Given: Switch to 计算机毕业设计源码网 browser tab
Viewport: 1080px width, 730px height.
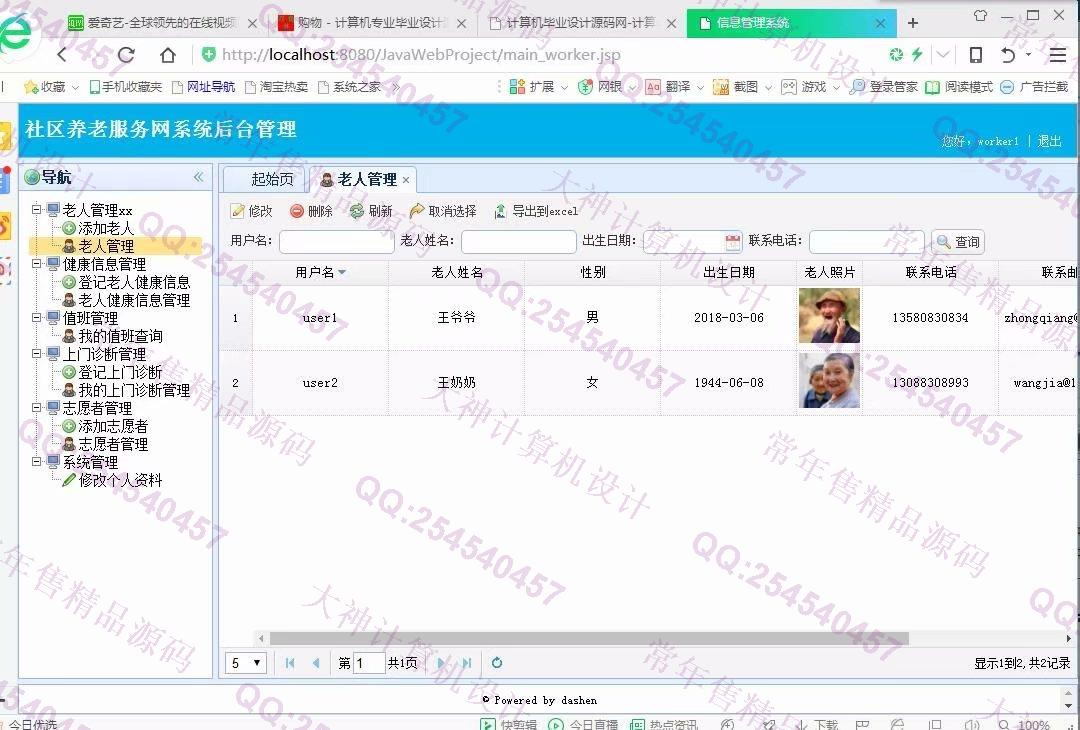Looking at the screenshot, I should click(x=580, y=23).
